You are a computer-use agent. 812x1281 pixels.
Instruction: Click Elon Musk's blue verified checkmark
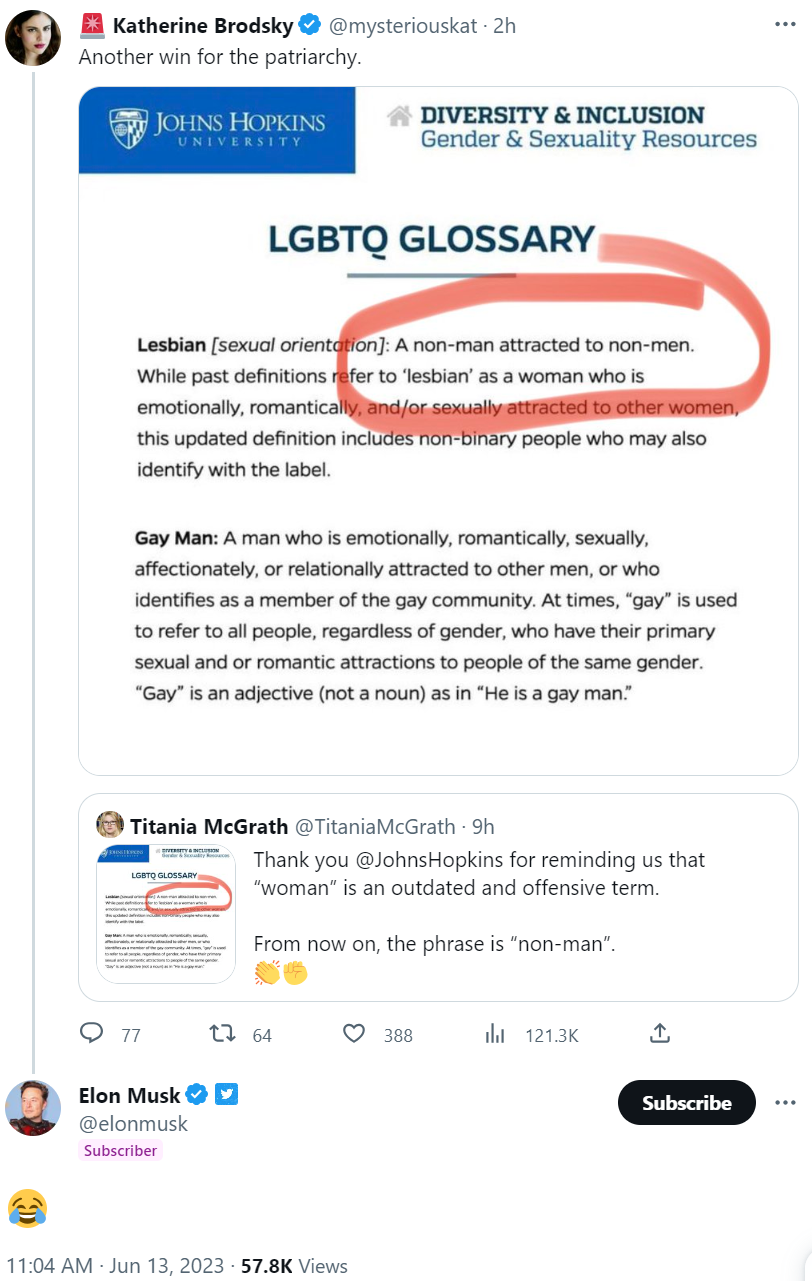tap(197, 1095)
